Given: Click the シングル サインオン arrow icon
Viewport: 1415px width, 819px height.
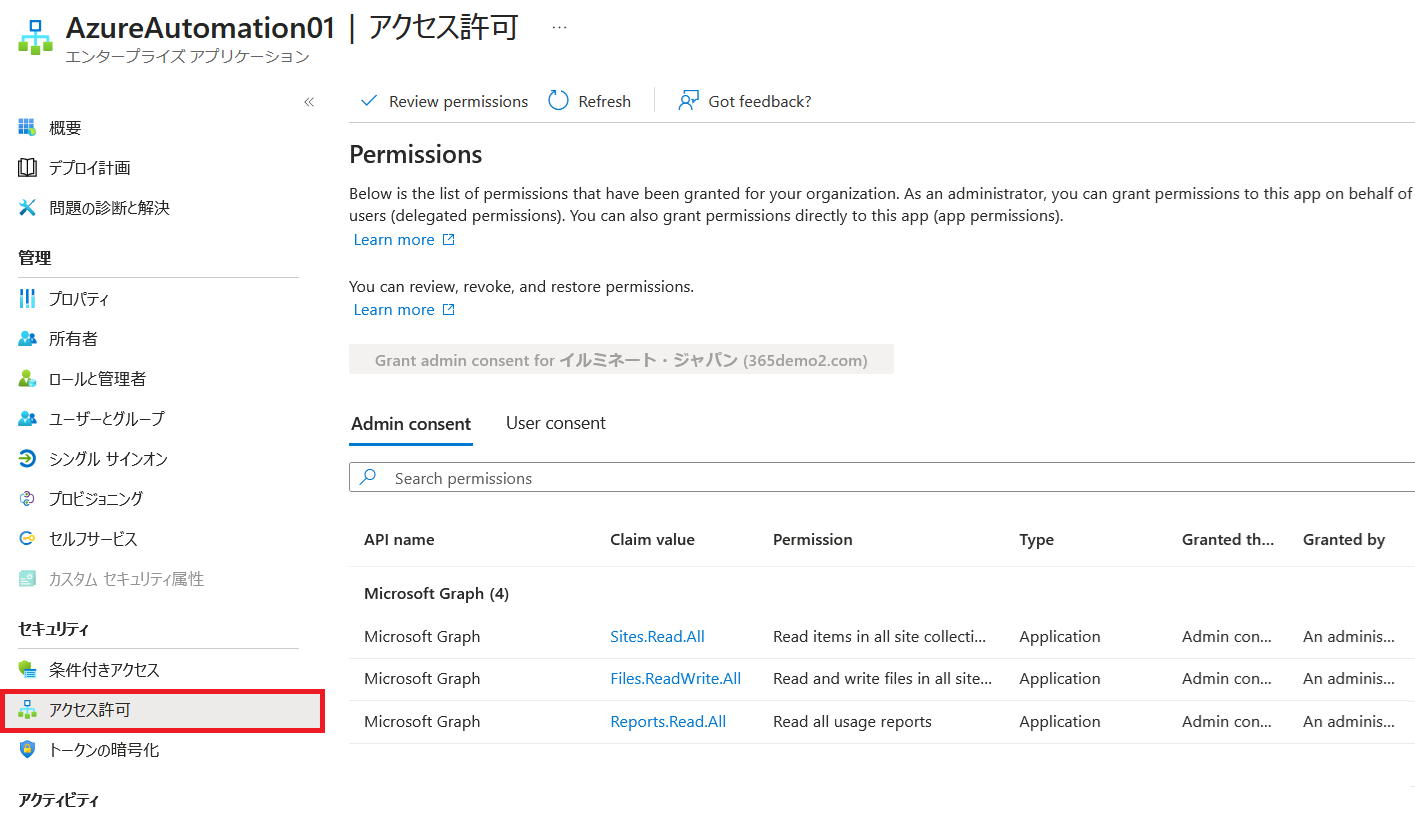Looking at the screenshot, I should [27, 458].
